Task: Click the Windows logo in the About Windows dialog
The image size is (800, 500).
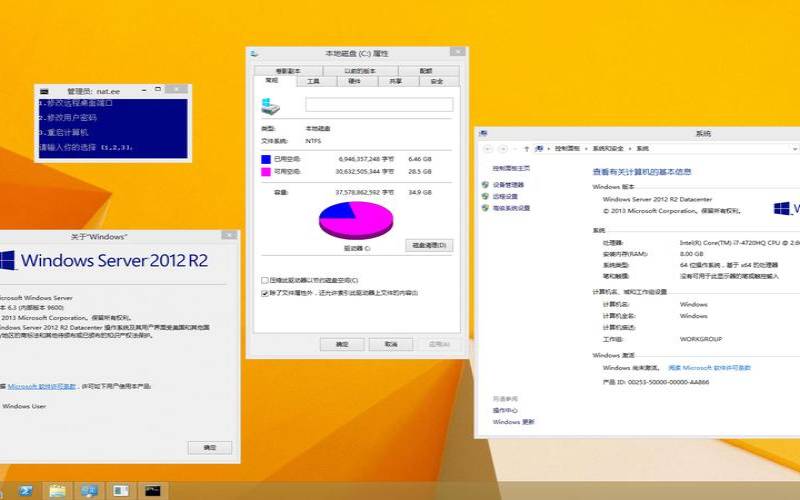Action: pos(8,260)
